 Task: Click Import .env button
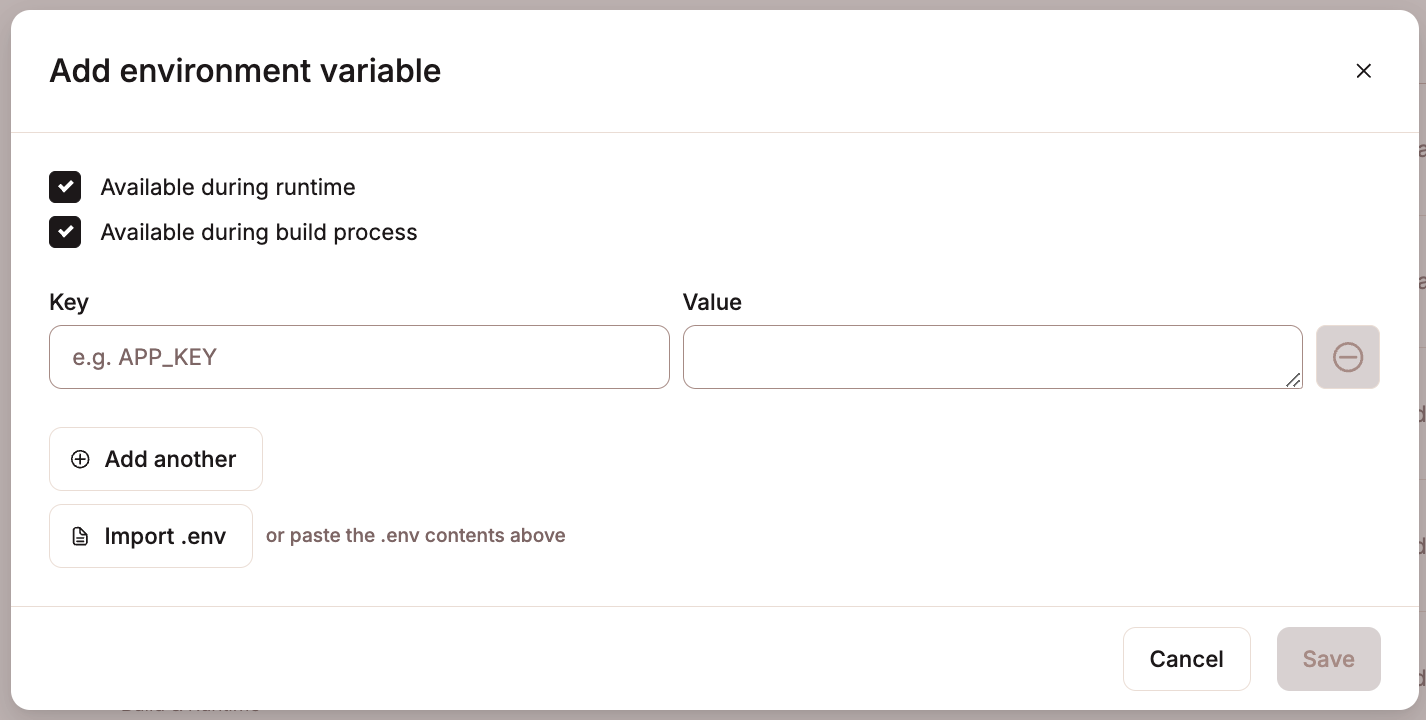click(x=150, y=536)
